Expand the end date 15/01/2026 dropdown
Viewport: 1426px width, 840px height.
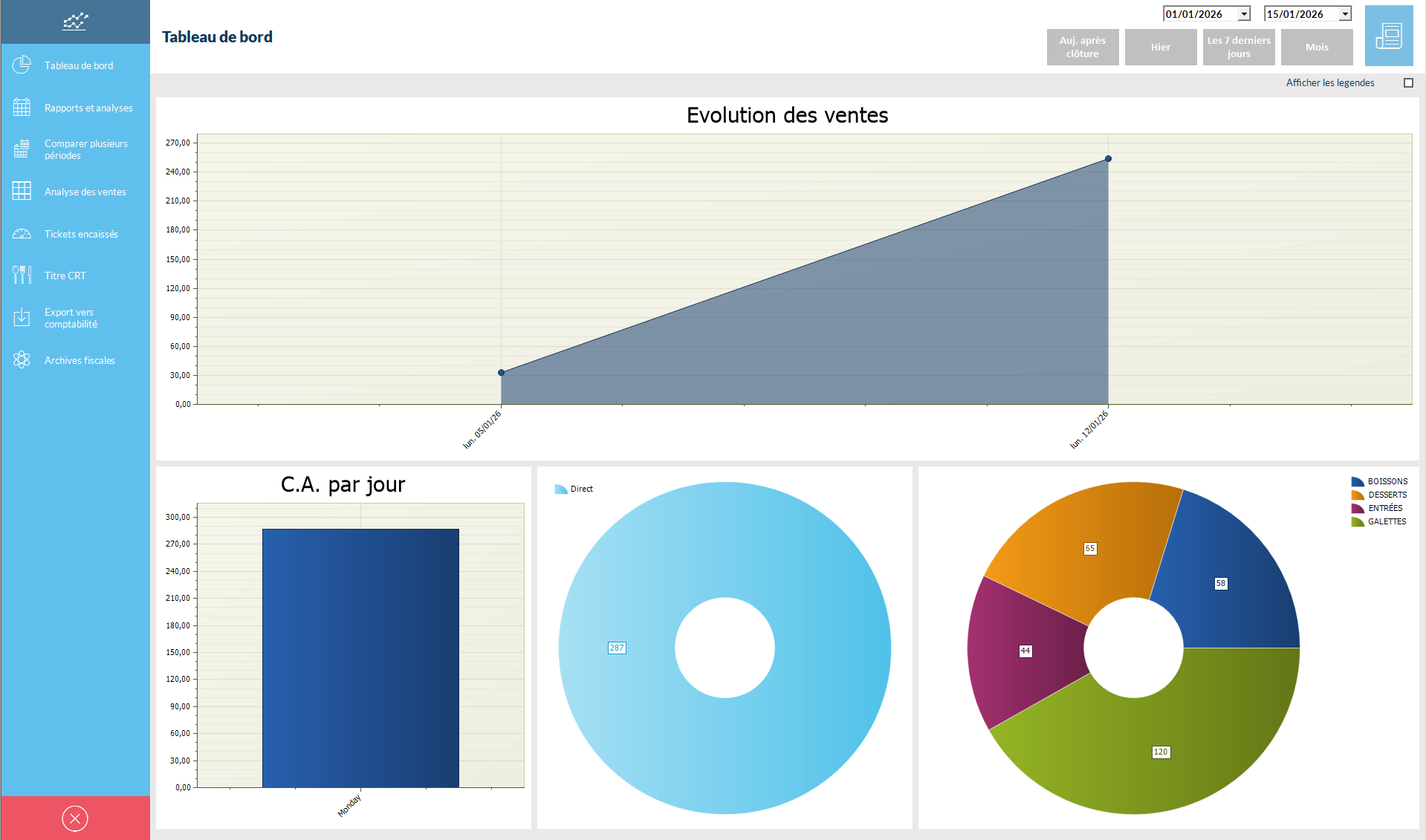1345,14
